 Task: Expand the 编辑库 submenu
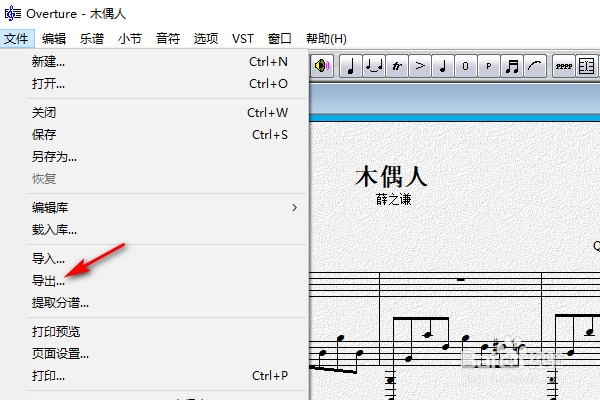(x=168, y=207)
